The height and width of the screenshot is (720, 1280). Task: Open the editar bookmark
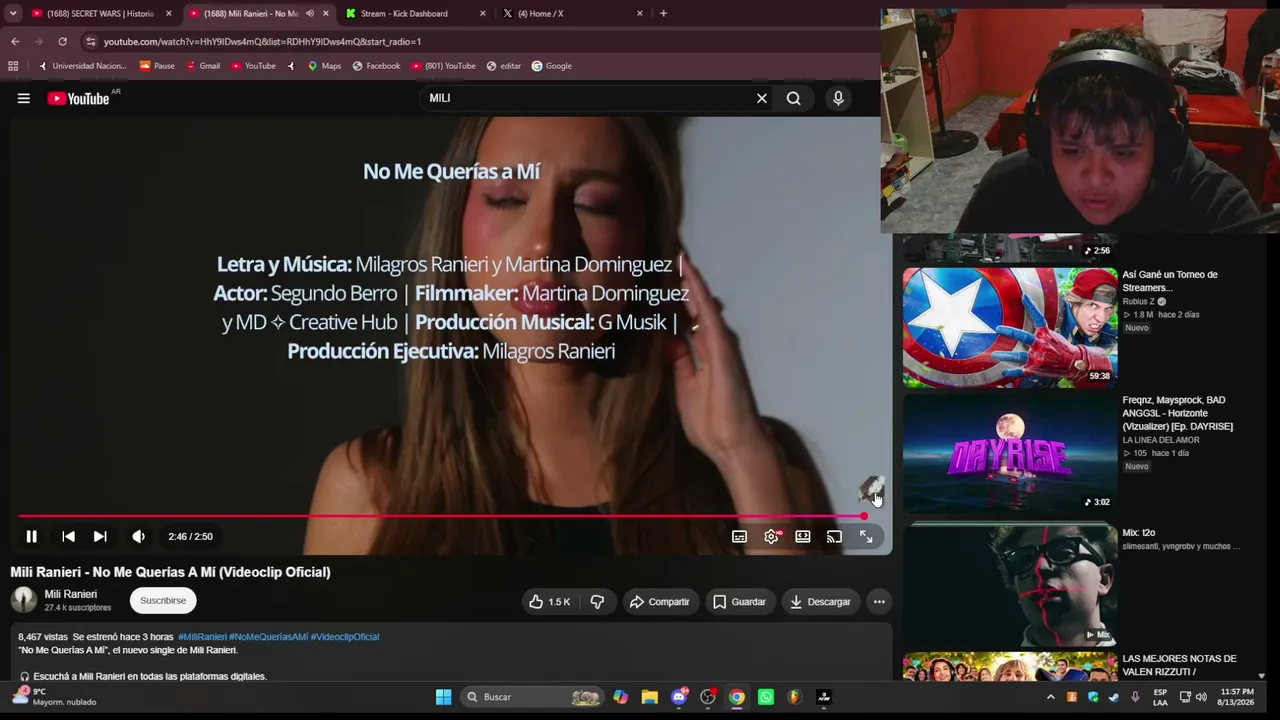click(x=504, y=66)
